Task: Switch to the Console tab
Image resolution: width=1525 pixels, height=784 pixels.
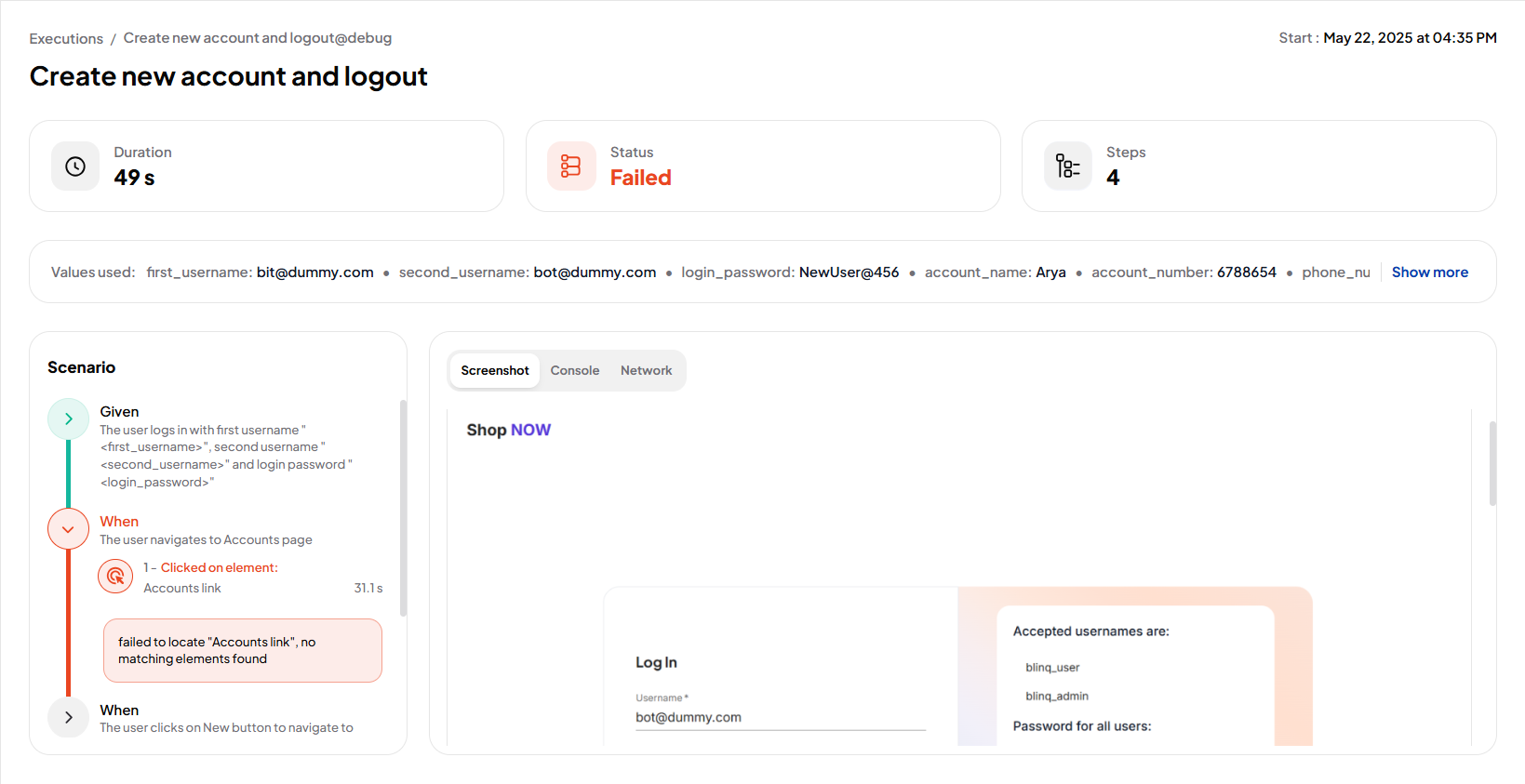Action: pyautogui.click(x=574, y=370)
